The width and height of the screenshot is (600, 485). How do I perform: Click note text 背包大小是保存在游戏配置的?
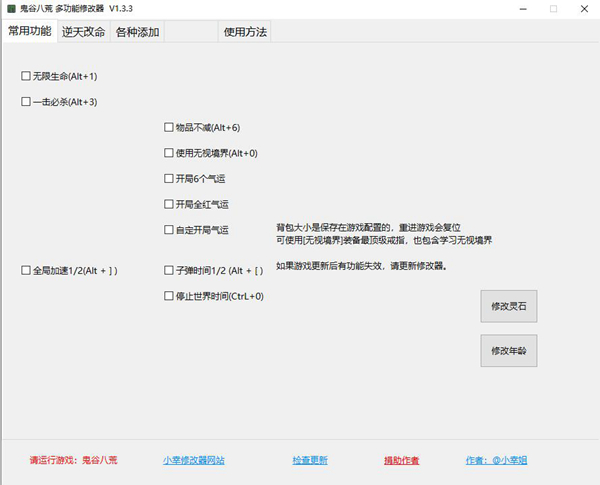tap(333, 228)
